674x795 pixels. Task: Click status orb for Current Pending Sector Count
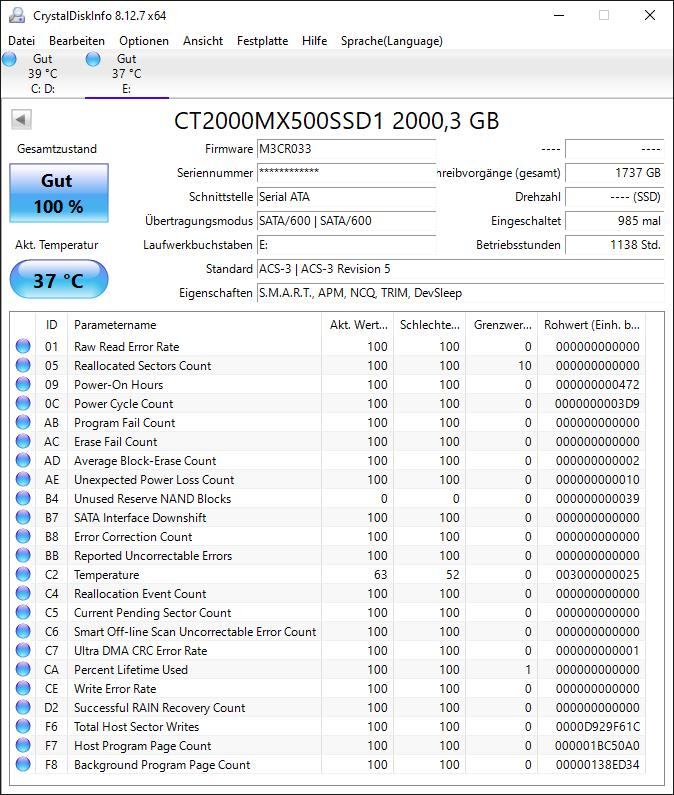coord(23,612)
